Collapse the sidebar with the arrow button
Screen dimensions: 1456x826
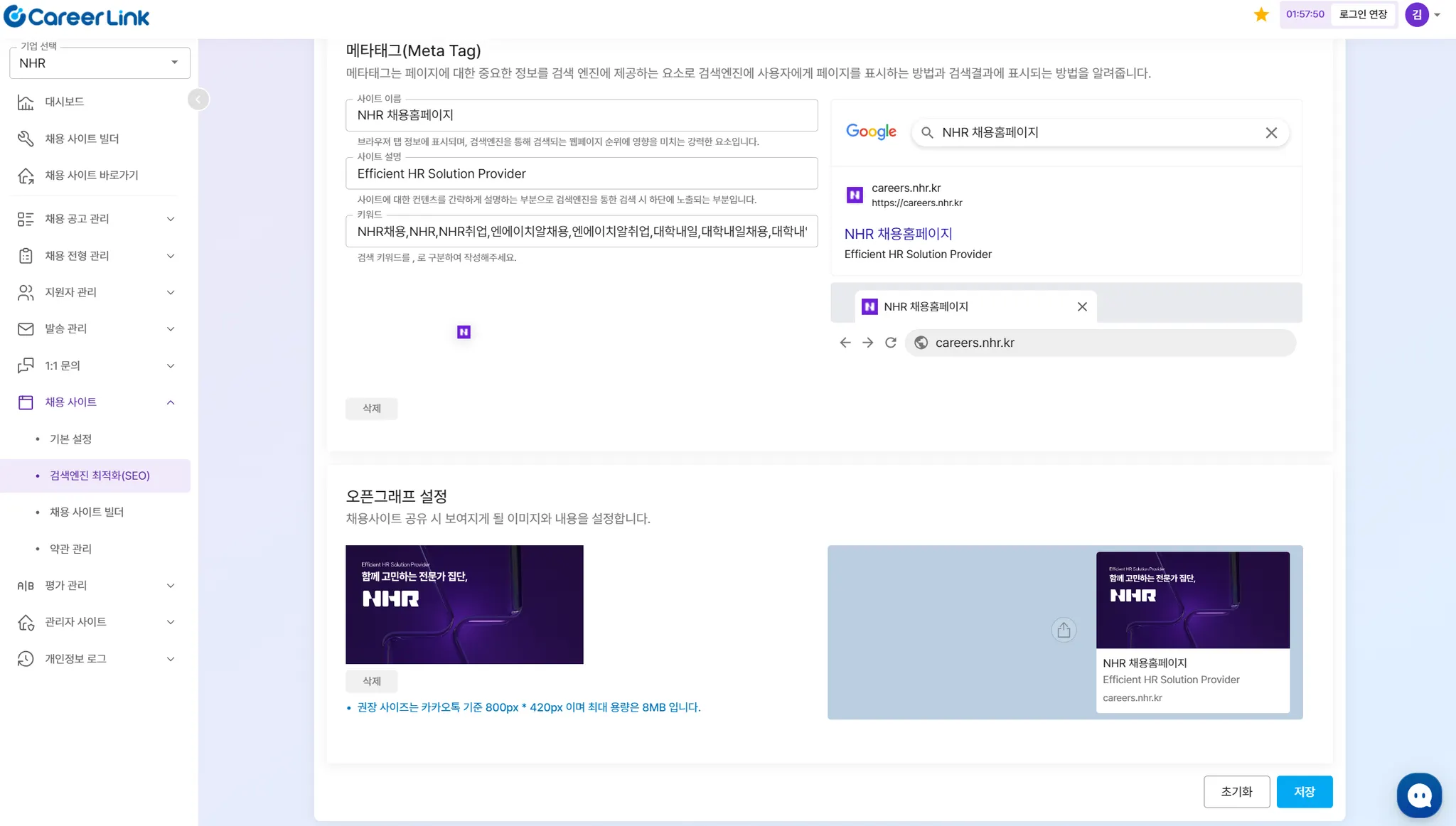(x=198, y=100)
